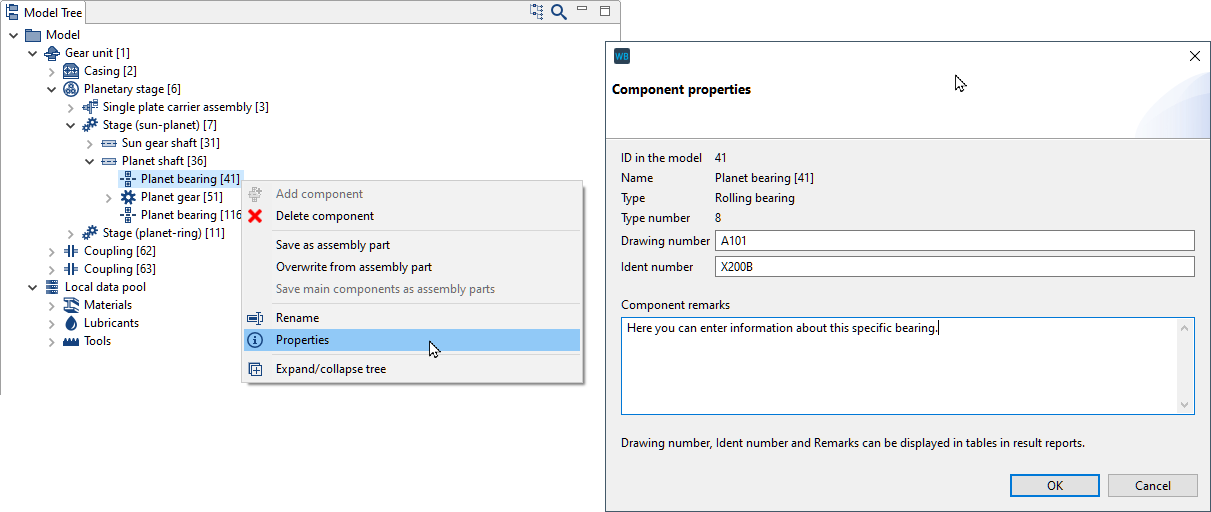Click the Ident number field
The width and height of the screenshot is (1211, 512).
pos(954,267)
